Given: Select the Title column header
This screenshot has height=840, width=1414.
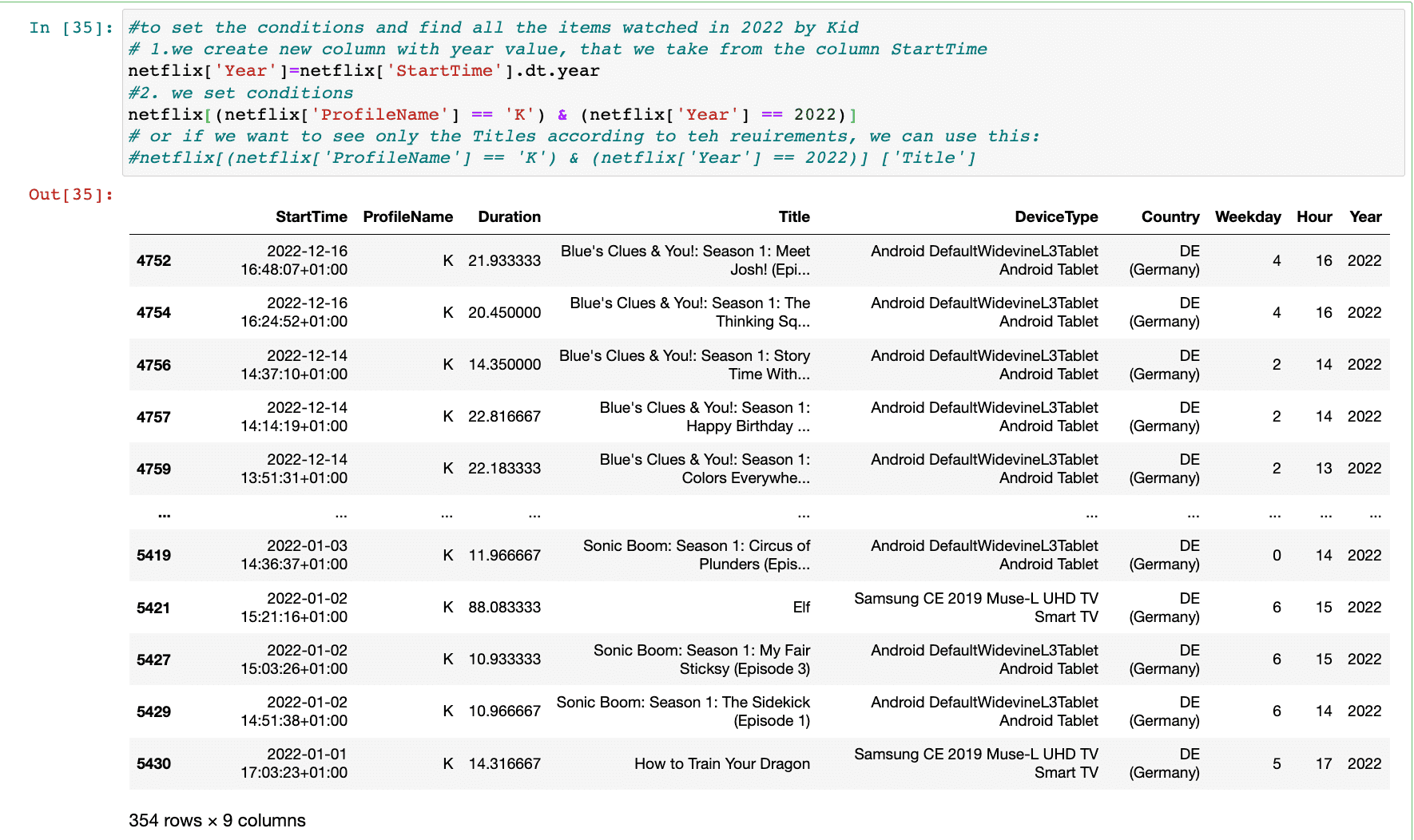Looking at the screenshot, I should click(x=793, y=217).
